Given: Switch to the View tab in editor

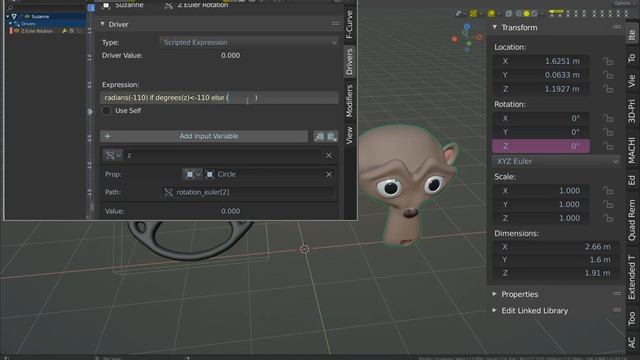Looking at the screenshot, I should (349, 135).
